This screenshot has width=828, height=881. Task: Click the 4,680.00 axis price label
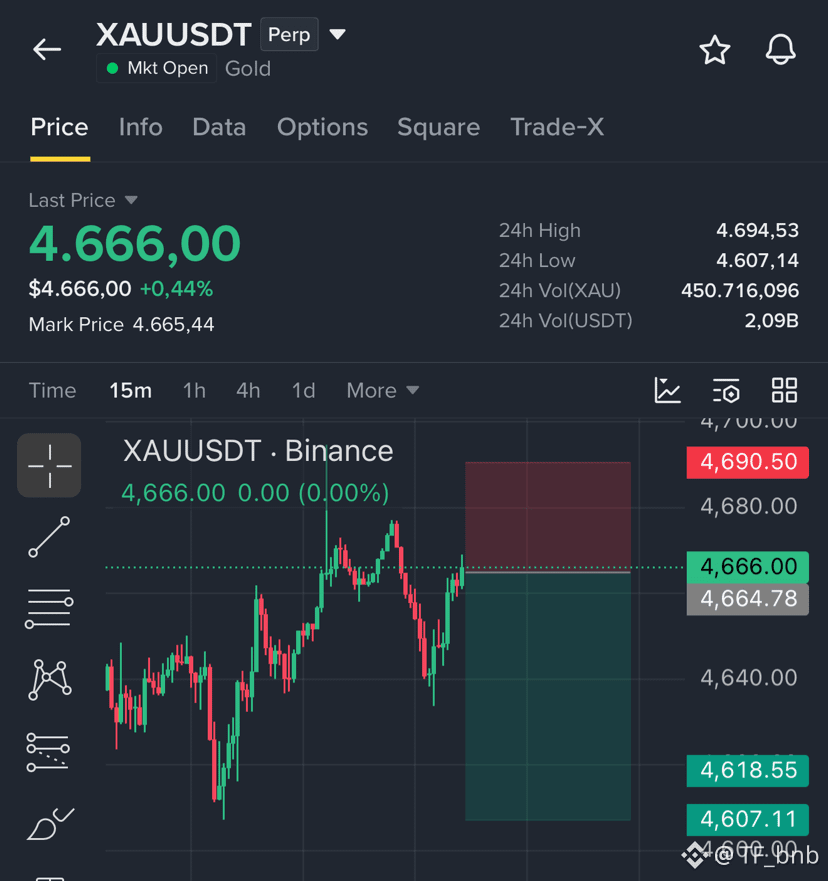click(749, 507)
